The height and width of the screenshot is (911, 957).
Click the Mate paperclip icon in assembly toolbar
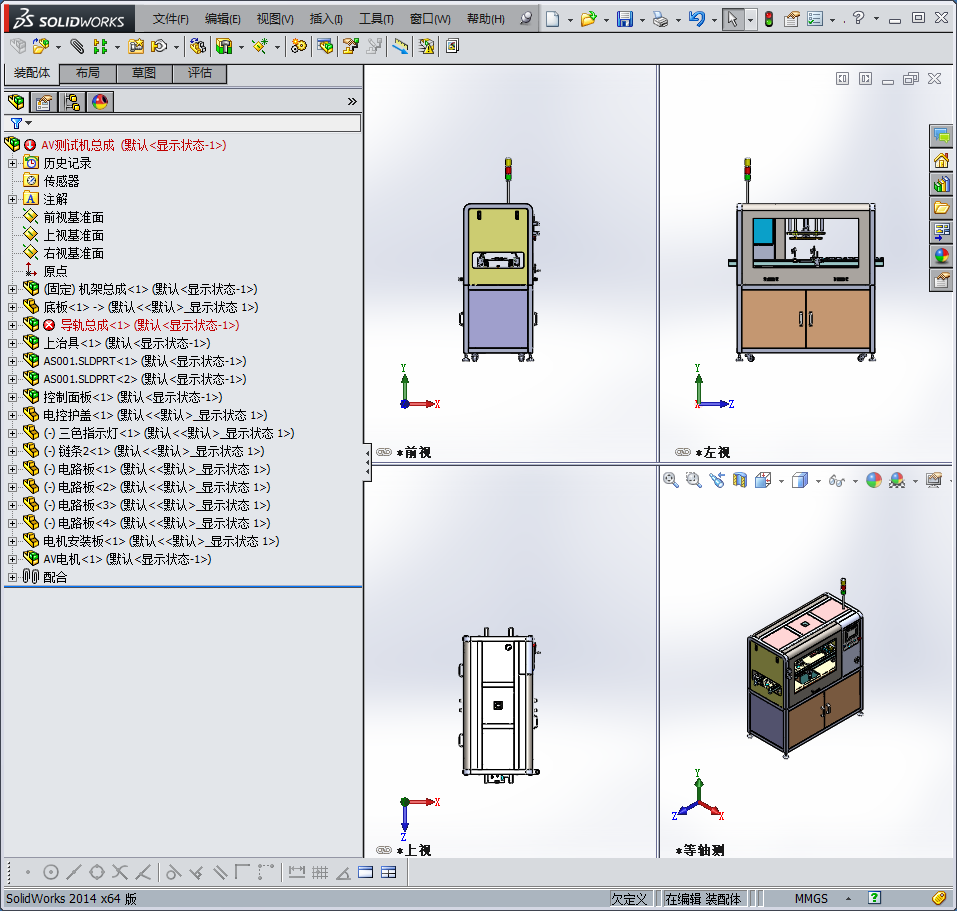click(77, 46)
